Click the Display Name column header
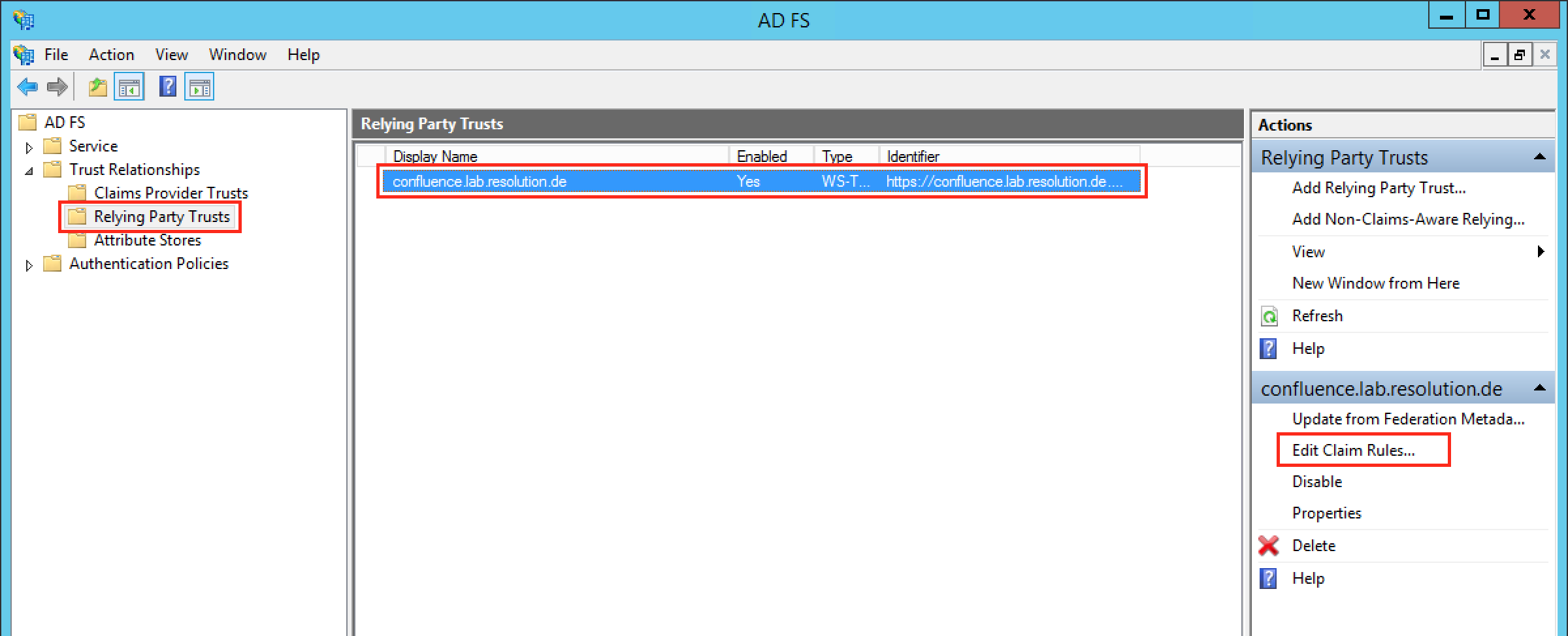Screen dimensions: 1568x636 (x=555, y=157)
